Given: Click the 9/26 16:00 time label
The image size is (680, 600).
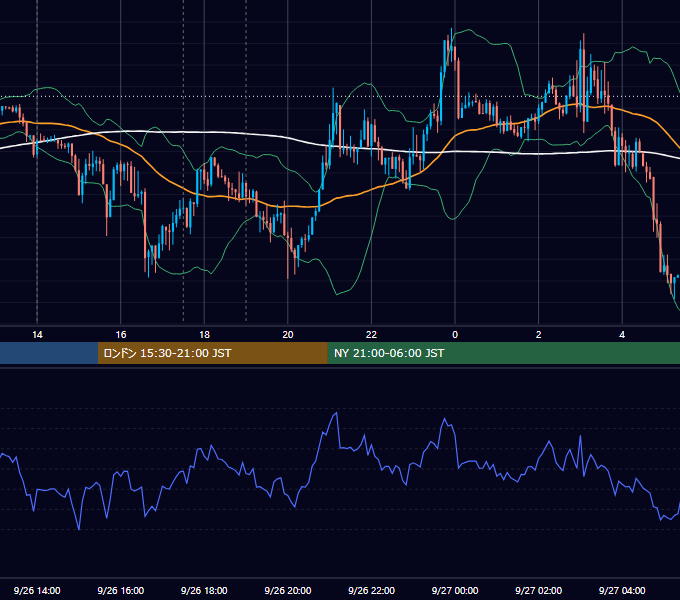Looking at the screenshot, I should 121,590.
